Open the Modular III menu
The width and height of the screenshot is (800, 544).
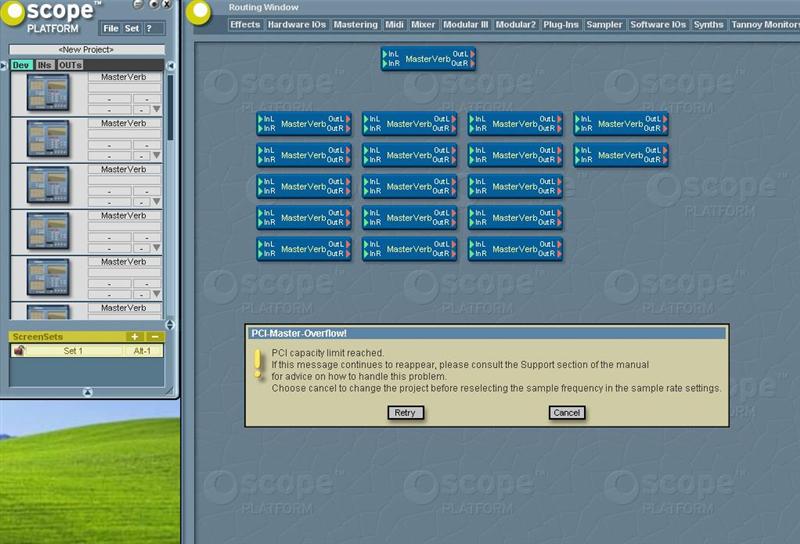click(466, 24)
